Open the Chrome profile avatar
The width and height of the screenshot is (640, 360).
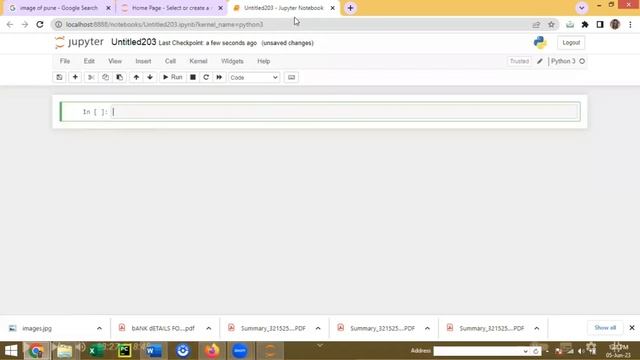pos(615,24)
